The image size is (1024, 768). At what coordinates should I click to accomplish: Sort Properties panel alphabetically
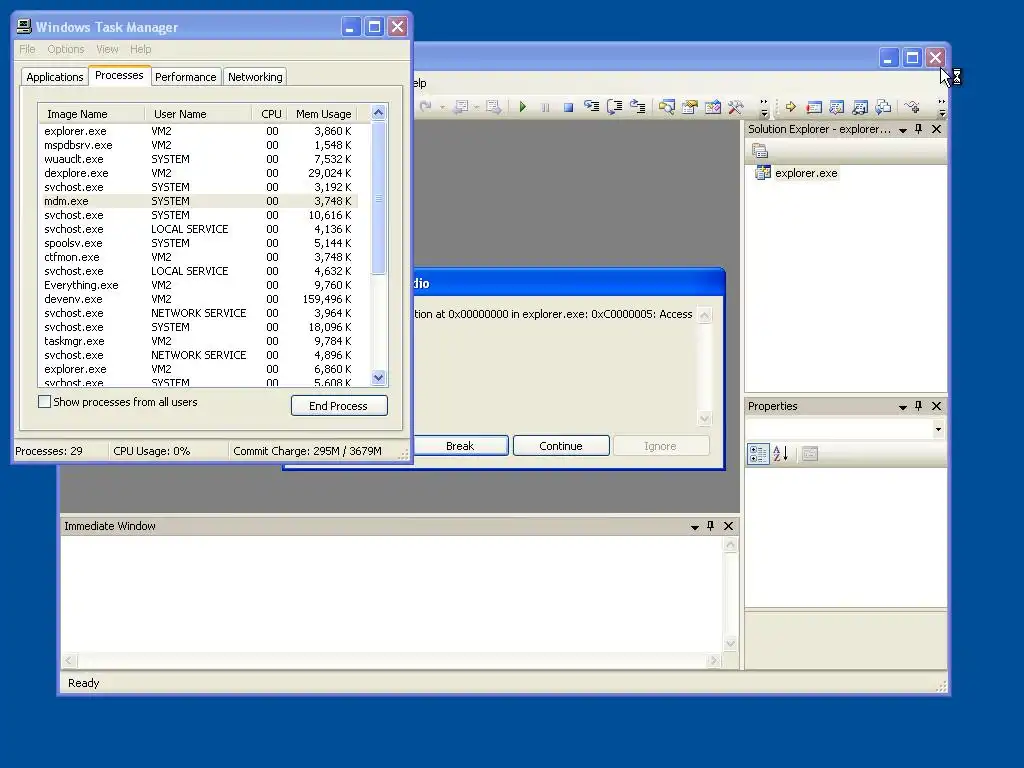780,453
